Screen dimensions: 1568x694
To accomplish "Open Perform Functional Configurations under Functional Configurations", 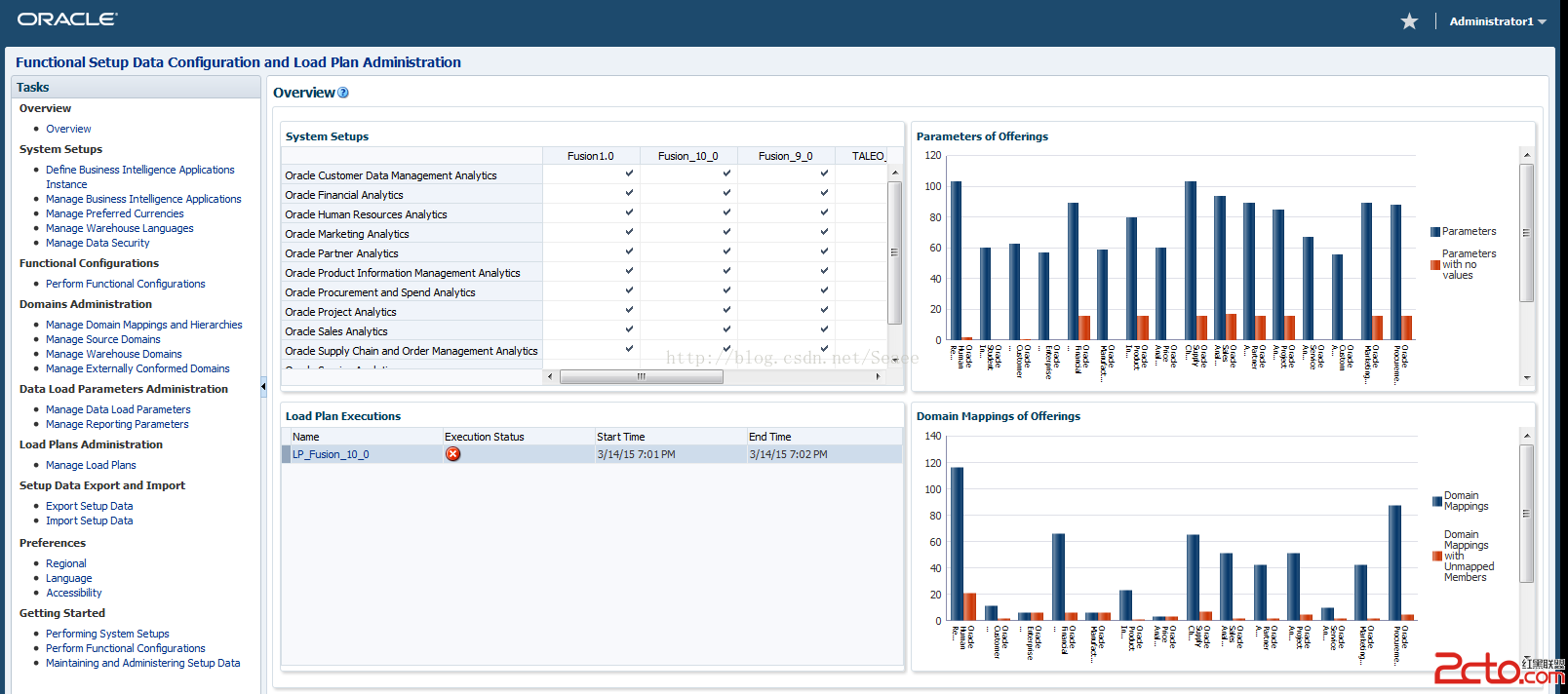I will [125, 284].
